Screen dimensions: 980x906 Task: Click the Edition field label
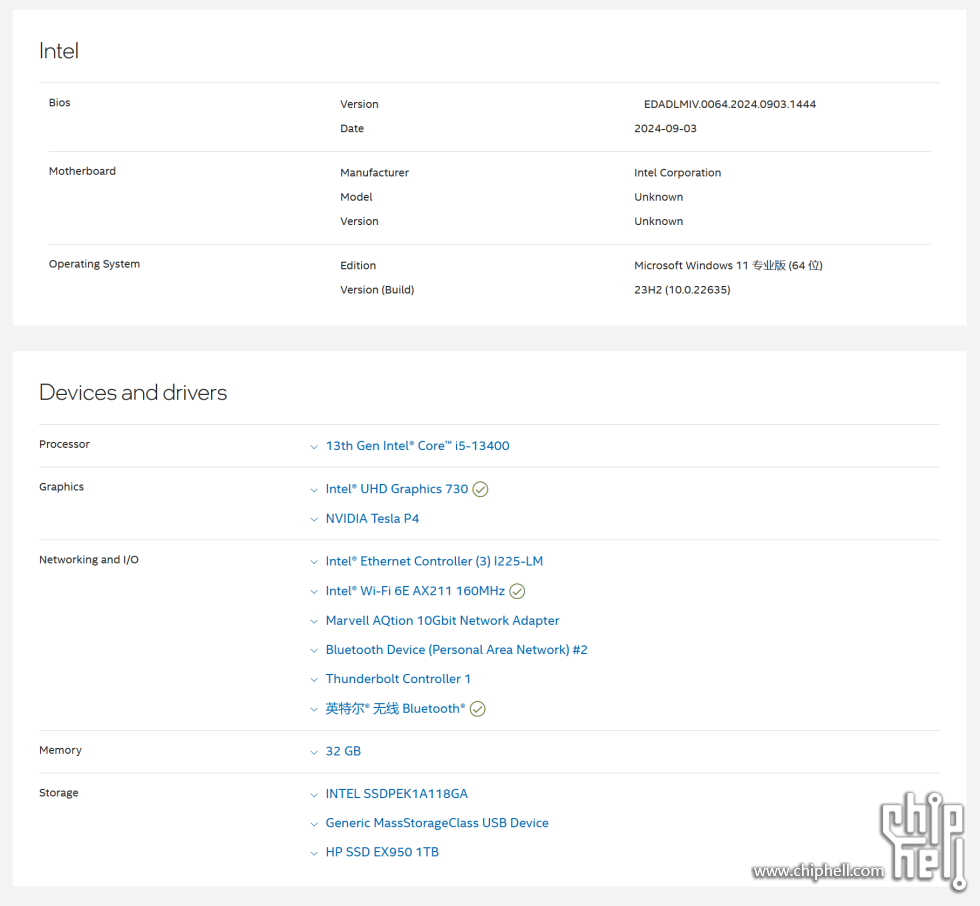358,266
